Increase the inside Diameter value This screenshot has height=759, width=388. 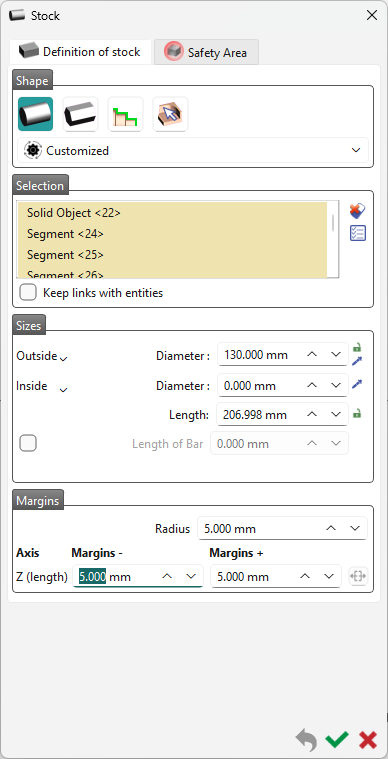click(x=312, y=385)
